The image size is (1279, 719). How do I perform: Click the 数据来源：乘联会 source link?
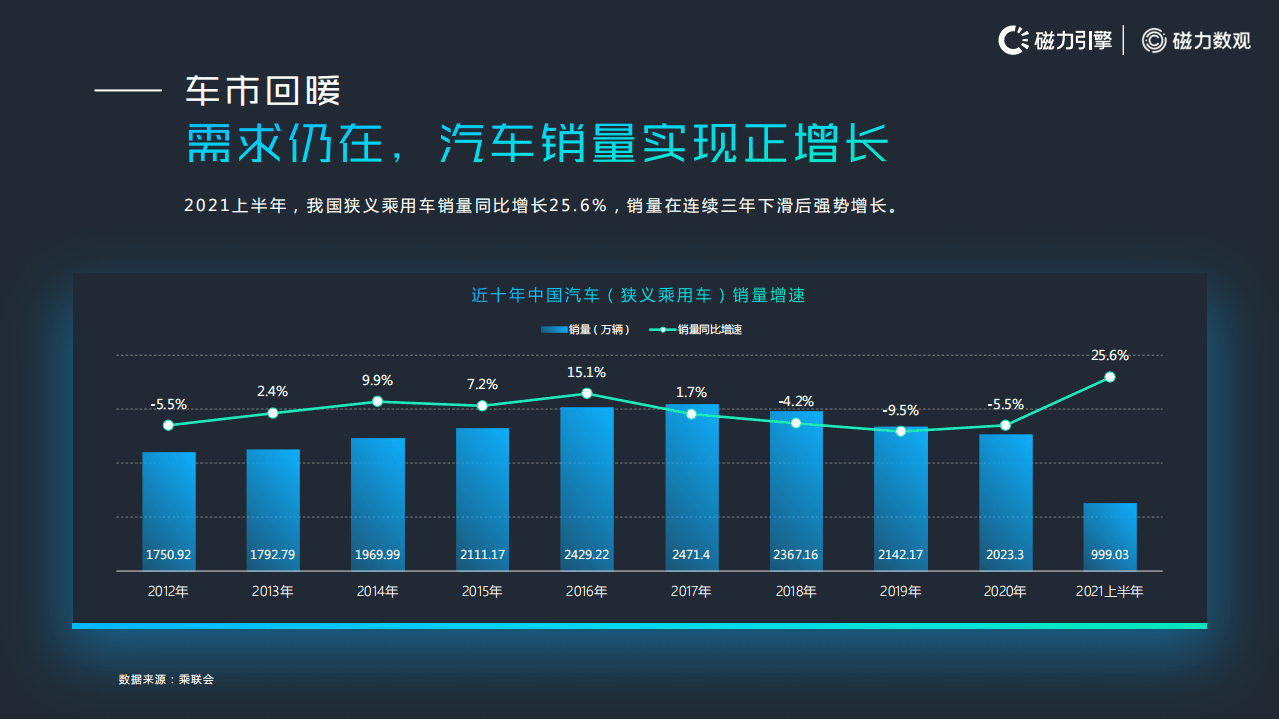click(167, 678)
